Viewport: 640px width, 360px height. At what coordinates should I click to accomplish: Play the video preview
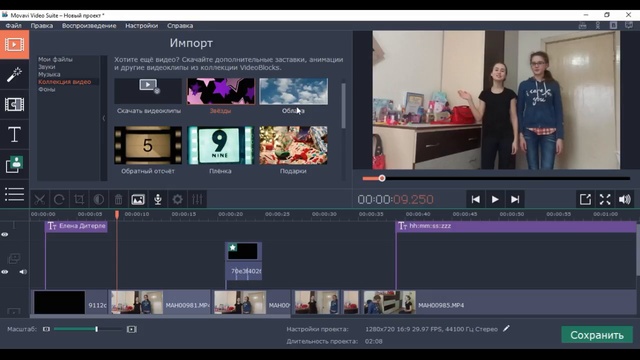(x=495, y=200)
